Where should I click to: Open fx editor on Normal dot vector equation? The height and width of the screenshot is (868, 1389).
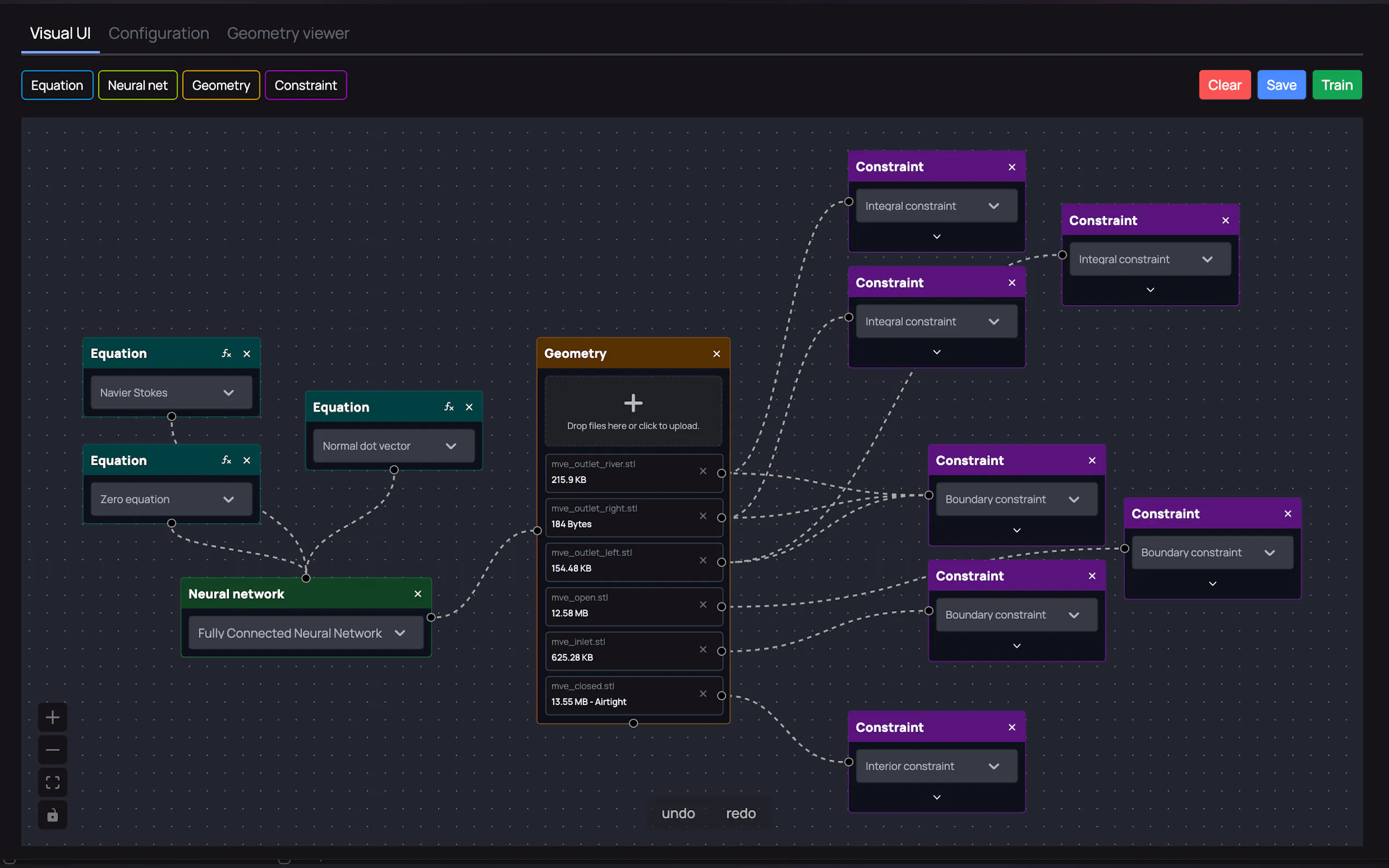point(448,407)
